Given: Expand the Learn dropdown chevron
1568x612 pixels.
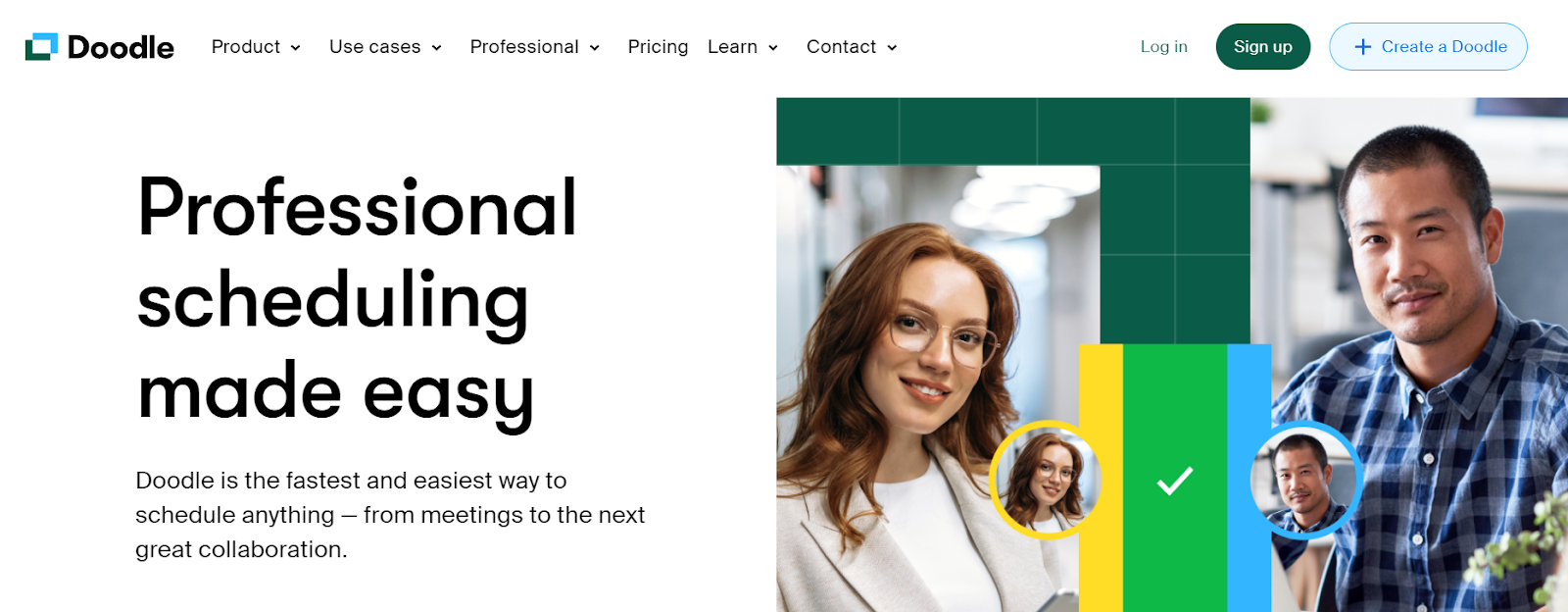Looking at the screenshot, I should point(772,48).
